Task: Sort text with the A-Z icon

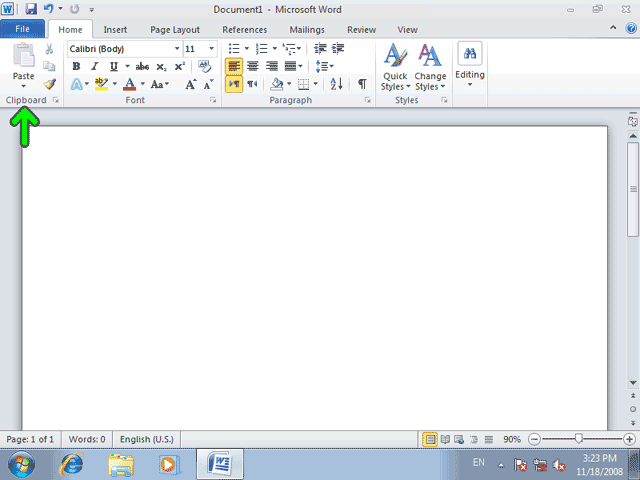Action: (337, 84)
